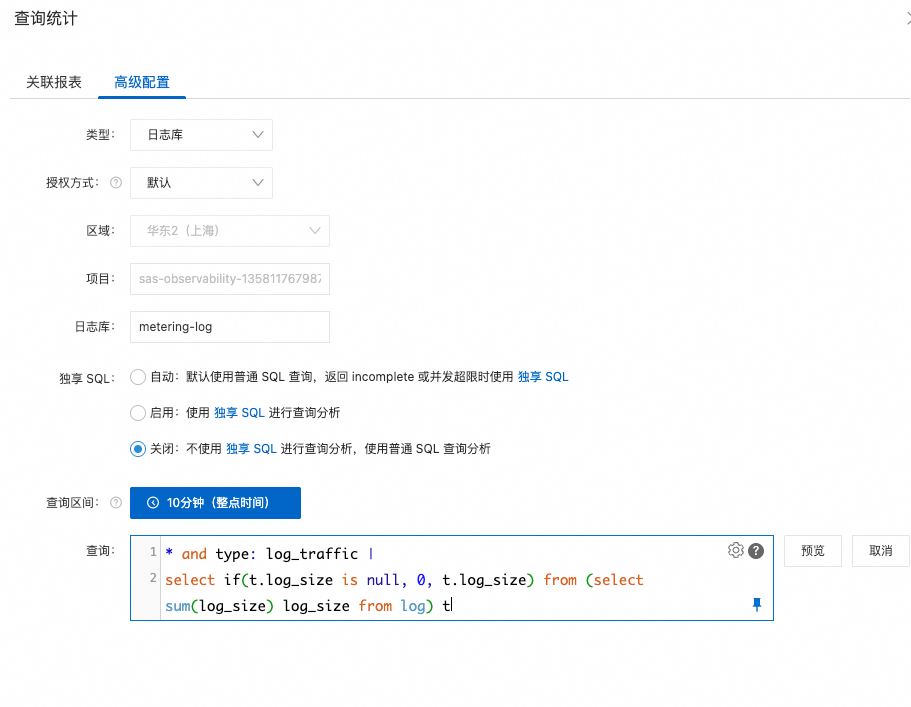Viewport: 911px width, 707px height.
Task: Click the clock icon on time range button
Action: click(153, 503)
